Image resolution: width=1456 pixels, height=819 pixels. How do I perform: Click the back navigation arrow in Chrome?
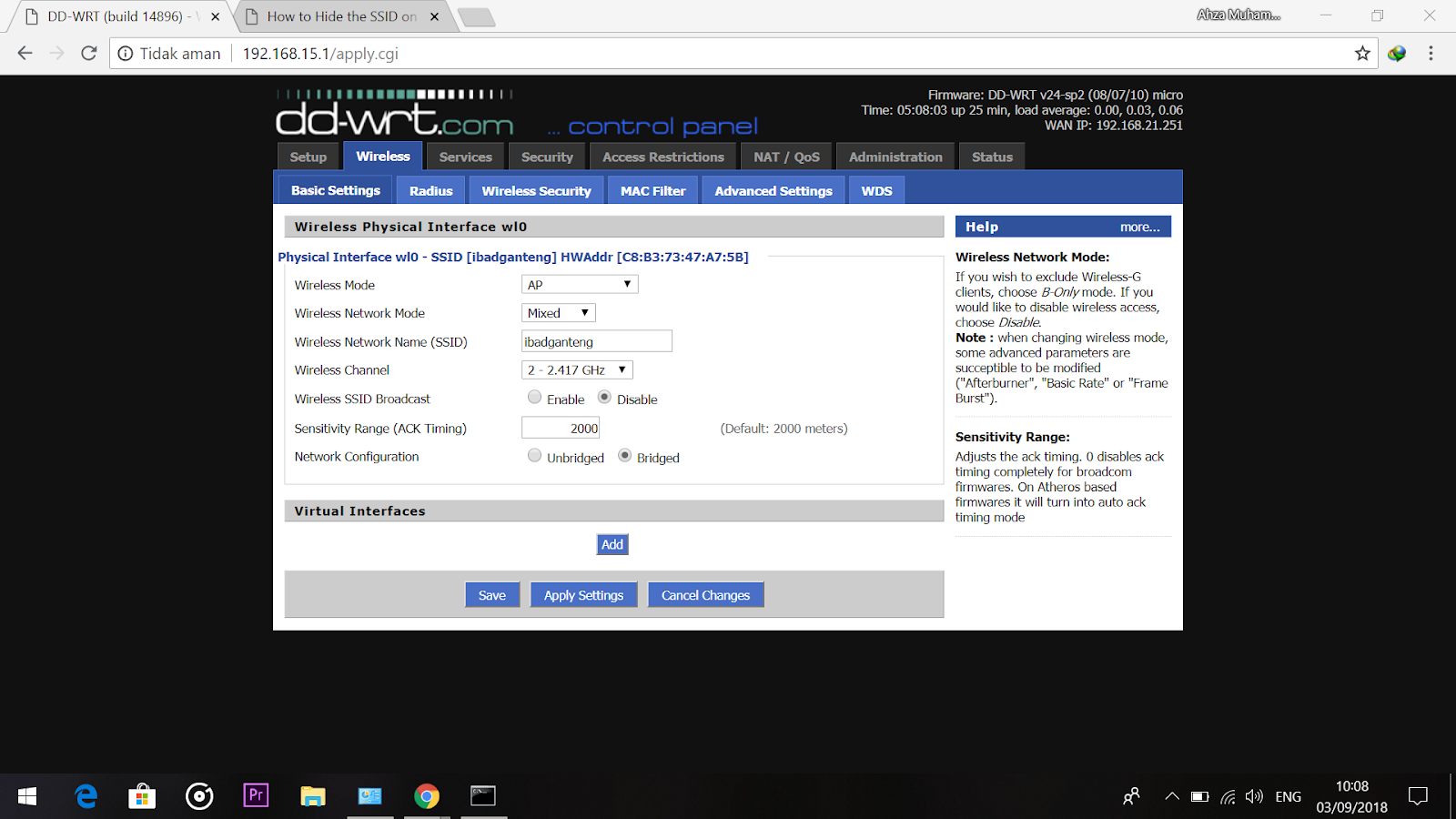click(25, 53)
